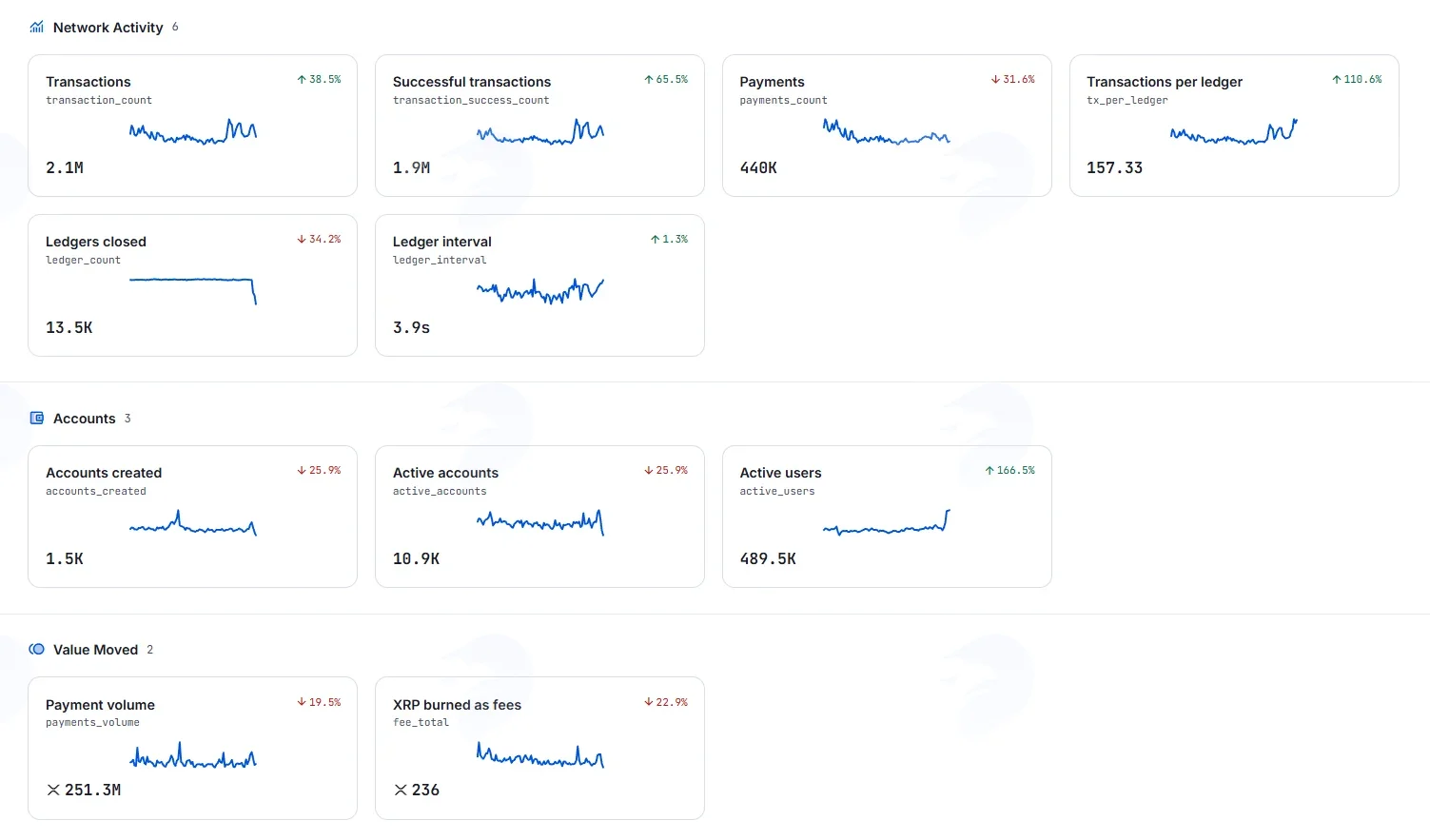1430x840 pixels.
Task: Click the Network Activity section heading
Action: [108, 28]
